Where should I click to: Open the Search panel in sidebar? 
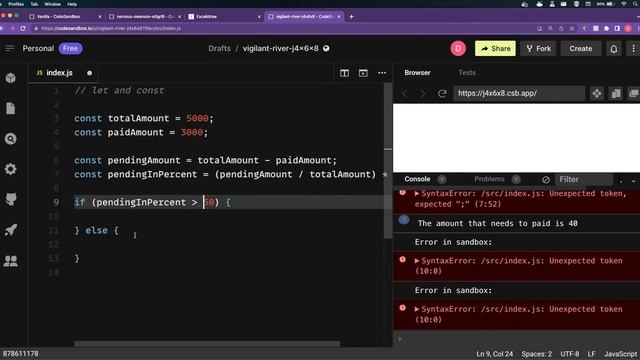[x=11, y=139]
